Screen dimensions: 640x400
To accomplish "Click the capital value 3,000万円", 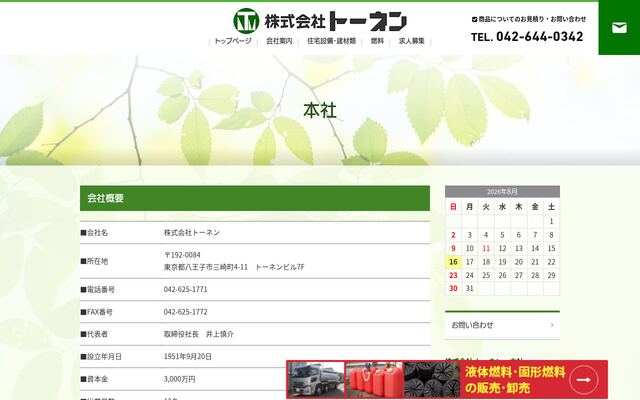I will coord(180,379).
